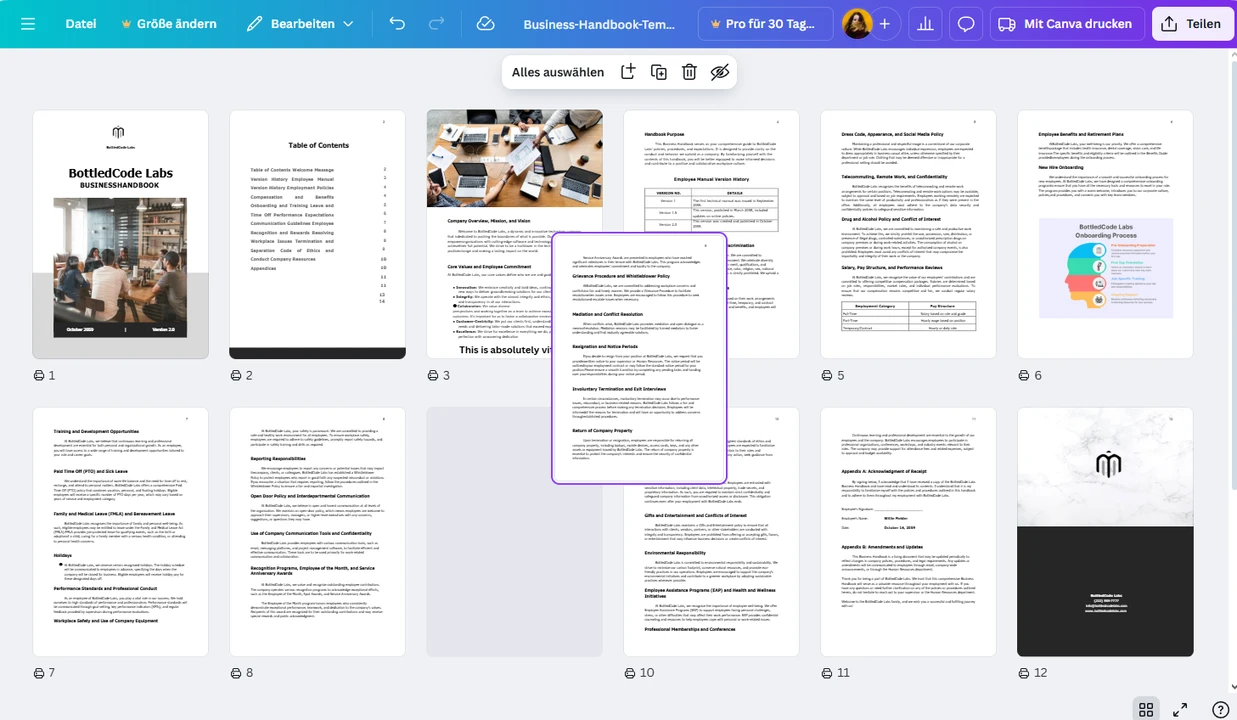Select page 12 back cover thumbnail

(x=1105, y=532)
